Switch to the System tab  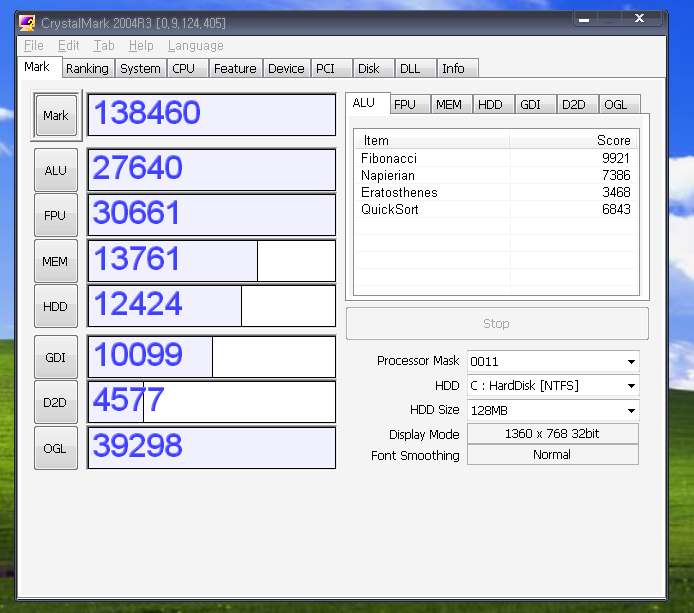coord(140,69)
